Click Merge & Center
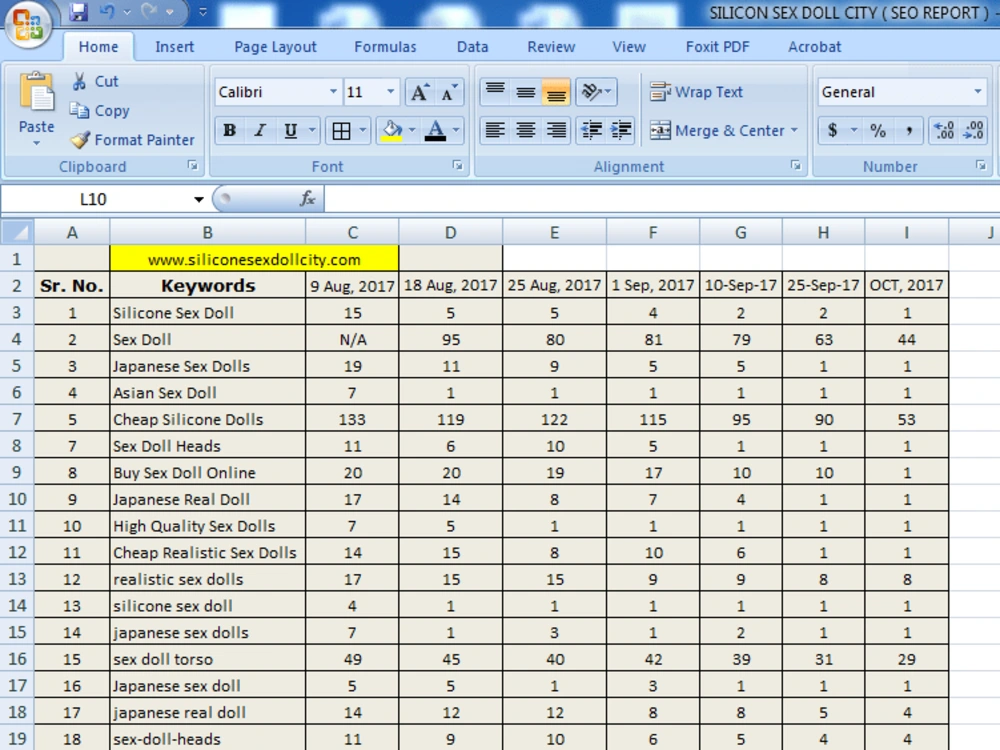 point(717,130)
